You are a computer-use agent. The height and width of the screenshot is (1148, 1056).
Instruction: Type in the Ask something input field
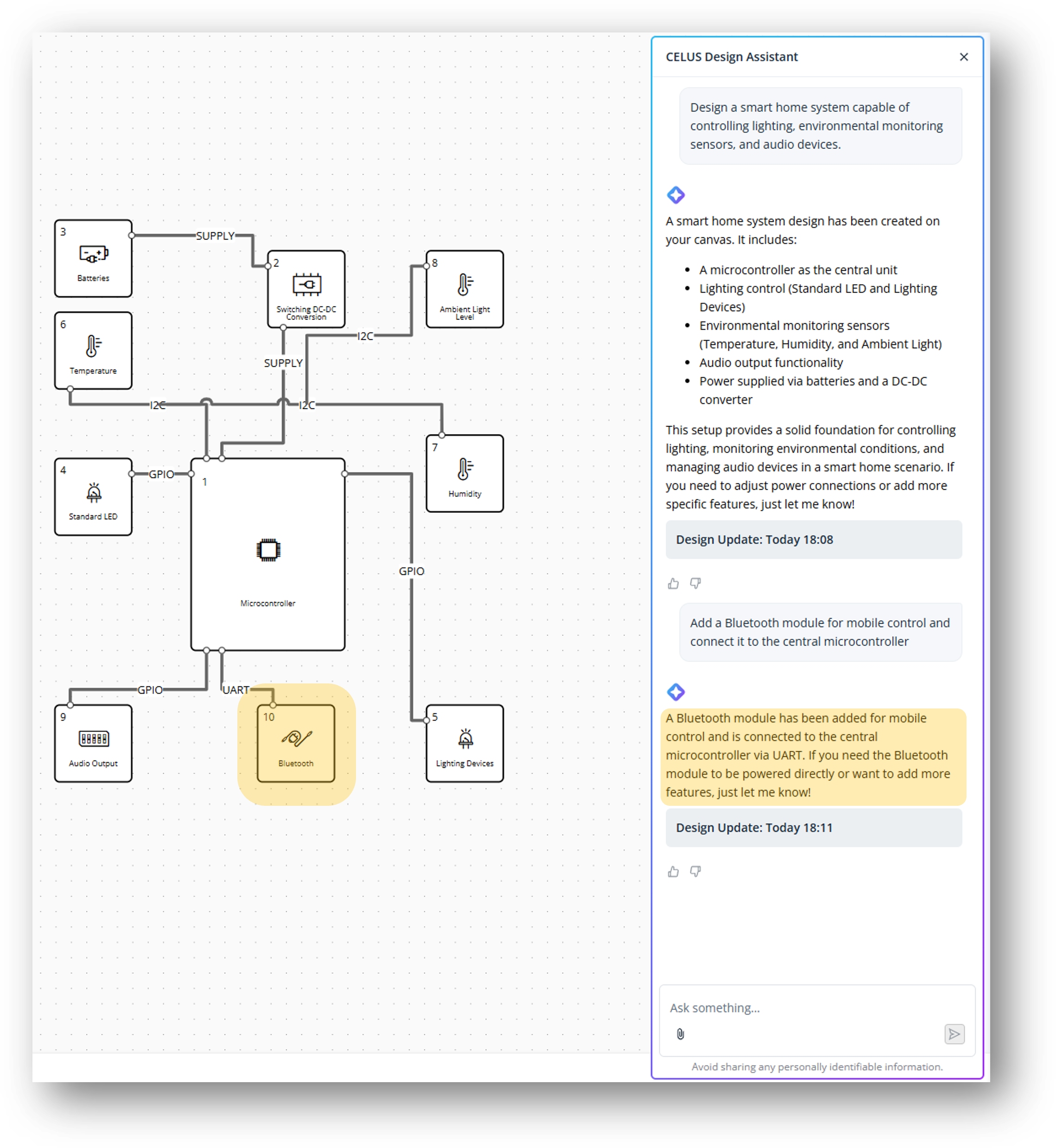pos(811,1008)
